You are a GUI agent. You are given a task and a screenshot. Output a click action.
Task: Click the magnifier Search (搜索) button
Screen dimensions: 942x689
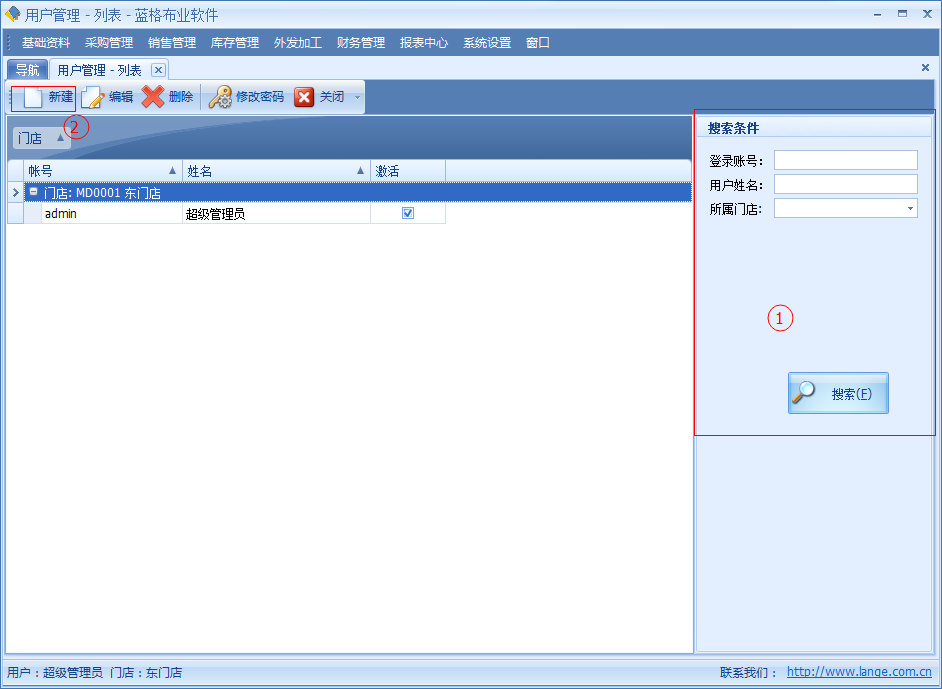tap(838, 393)
